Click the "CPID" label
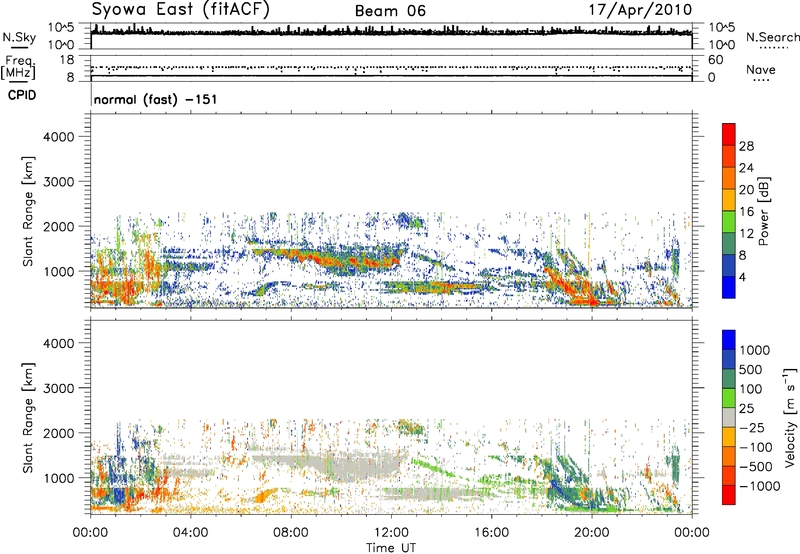Image resolution: width=800 pixels, height=554 pixels. pyautogui.click(x=22, y=95)
